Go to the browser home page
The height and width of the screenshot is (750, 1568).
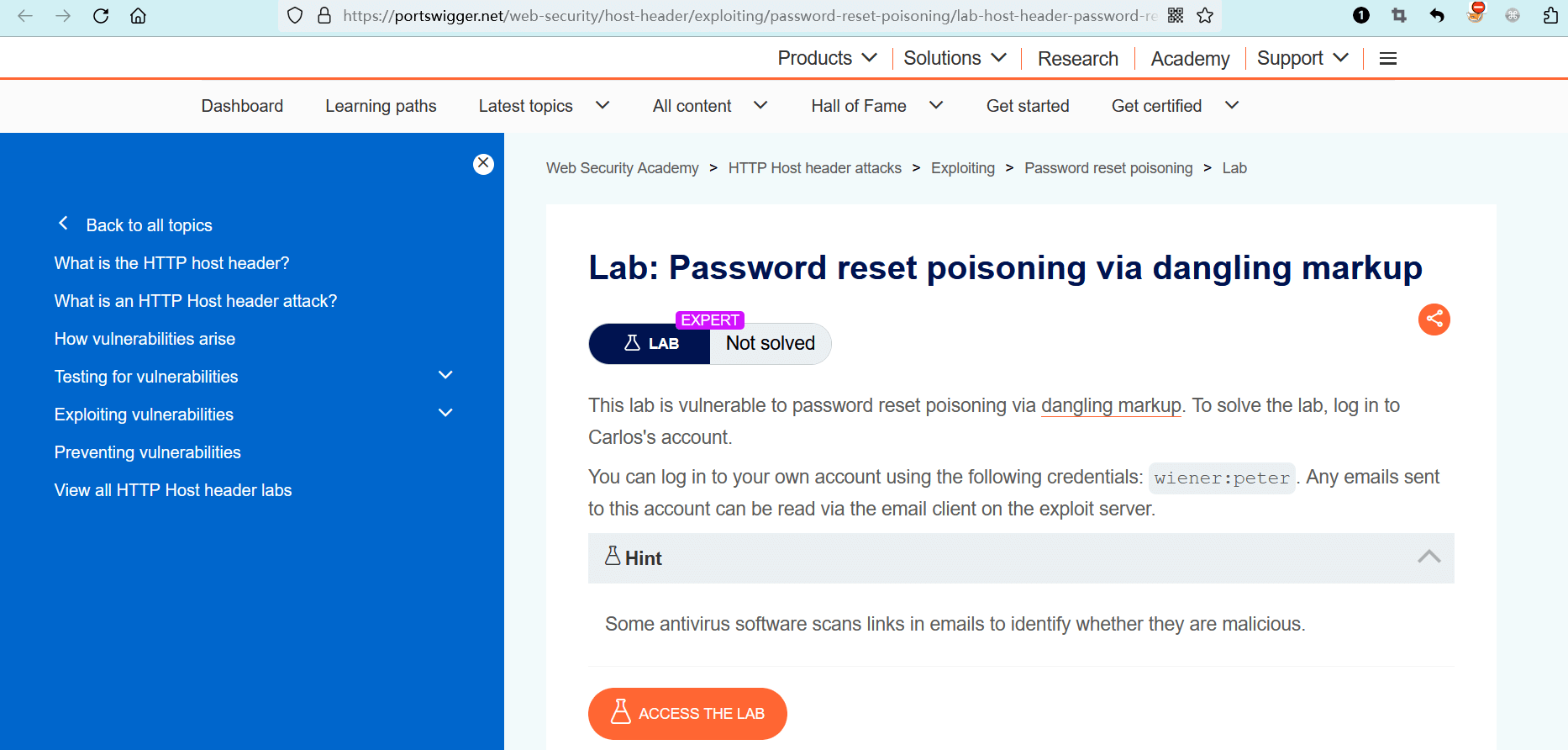tap(139, 16)
